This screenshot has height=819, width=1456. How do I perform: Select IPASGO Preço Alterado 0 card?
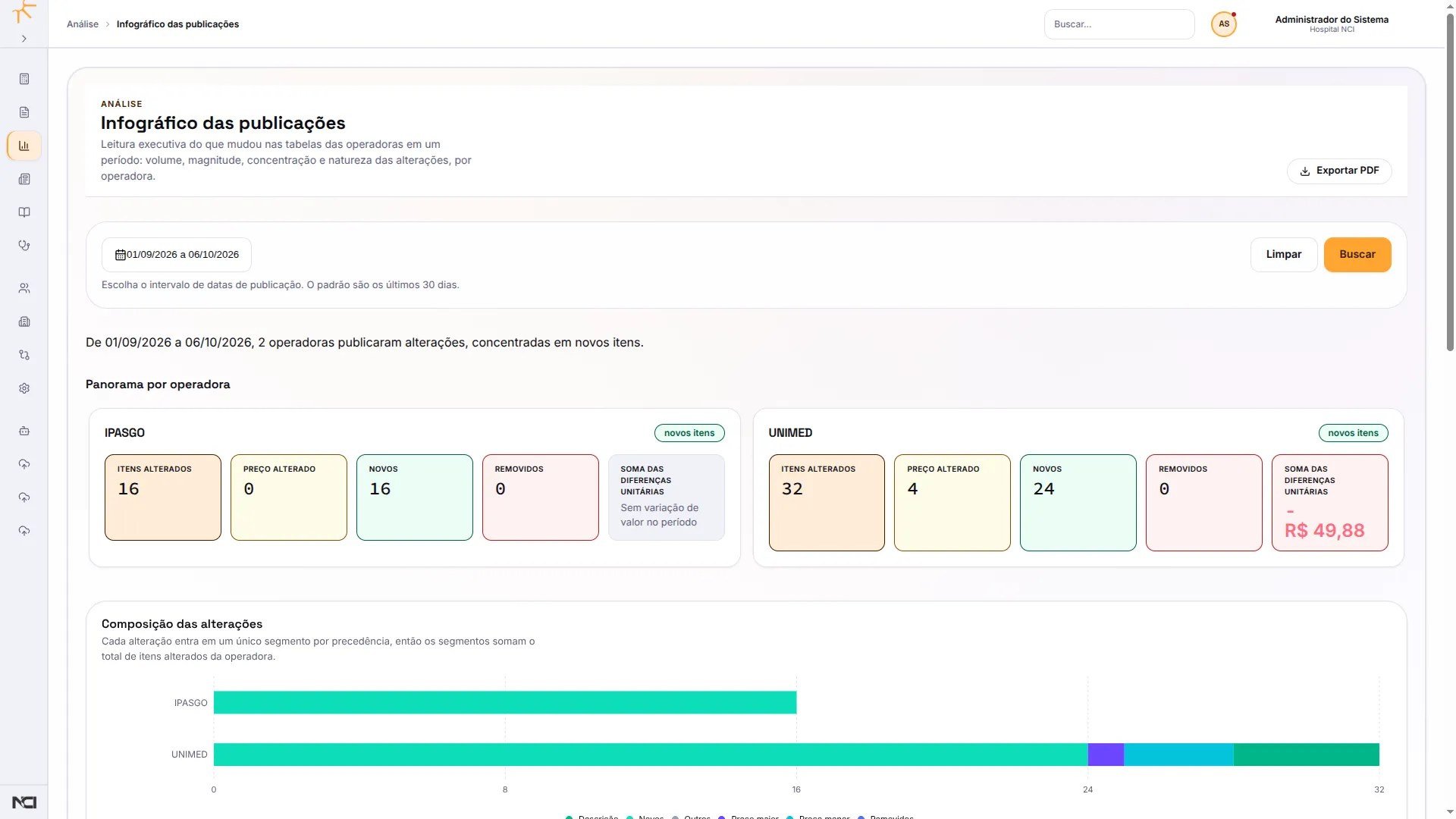289,497
